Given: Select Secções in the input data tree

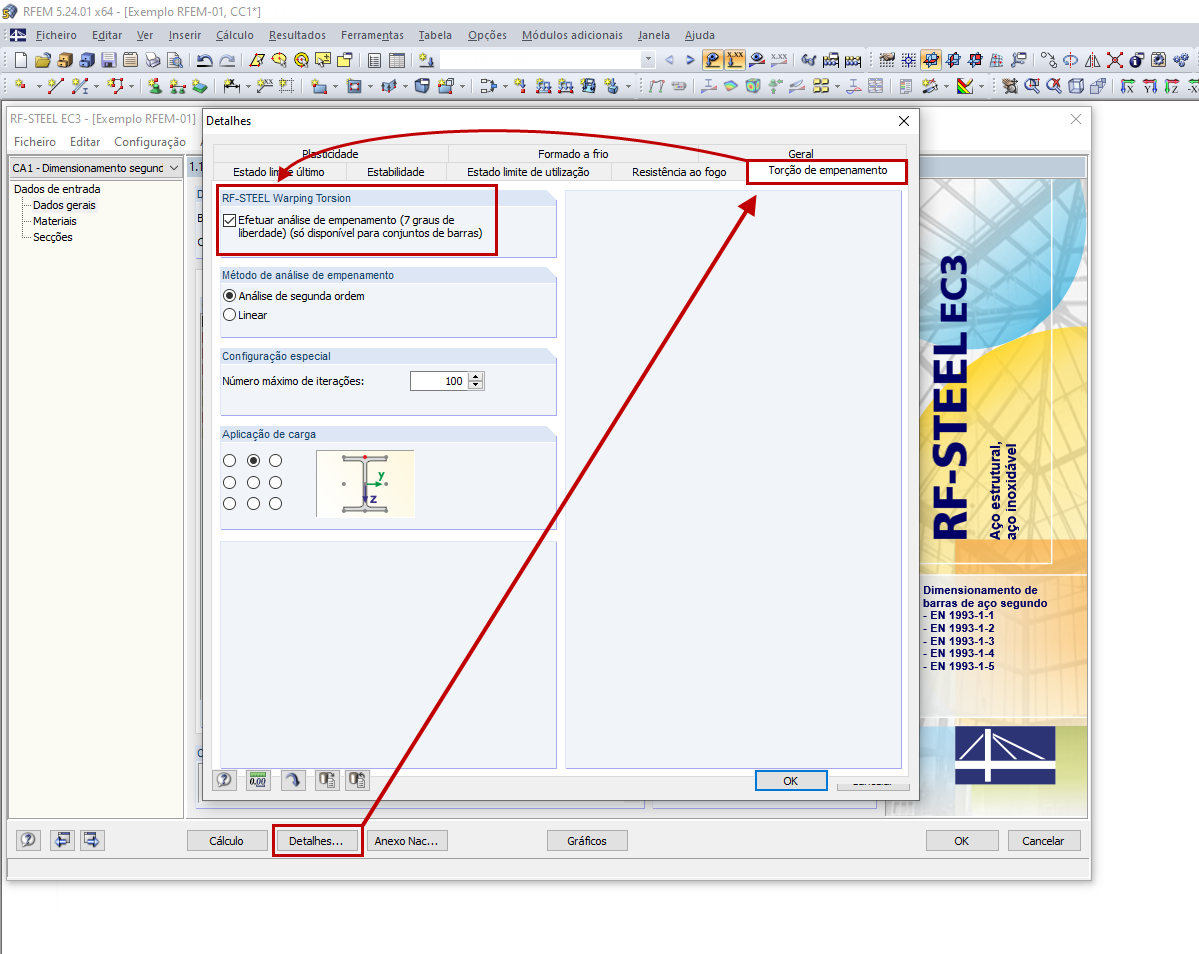Looking at the screenshot, I should (x=53, y=237).
